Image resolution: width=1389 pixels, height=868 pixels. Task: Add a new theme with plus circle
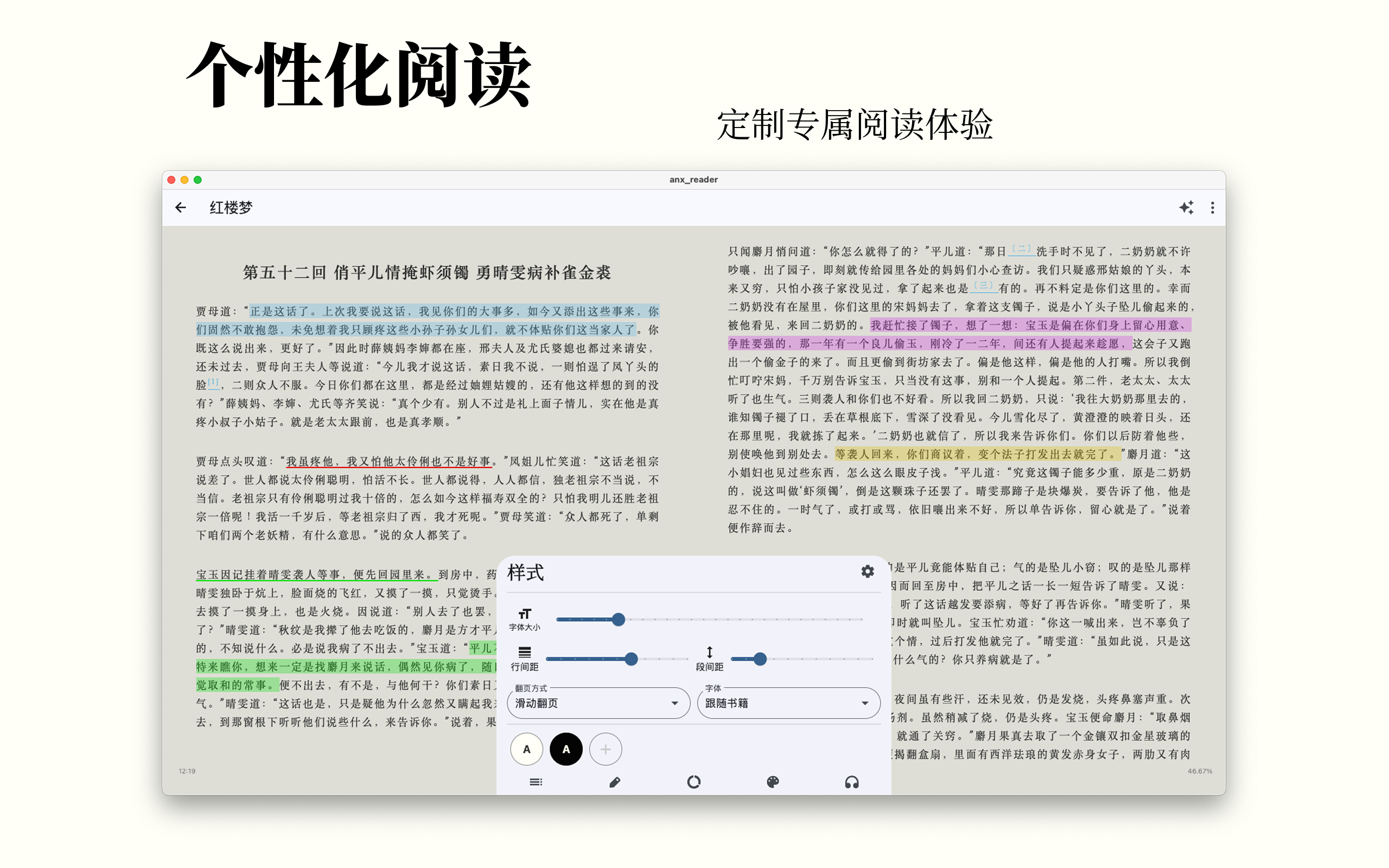[606, 749]
